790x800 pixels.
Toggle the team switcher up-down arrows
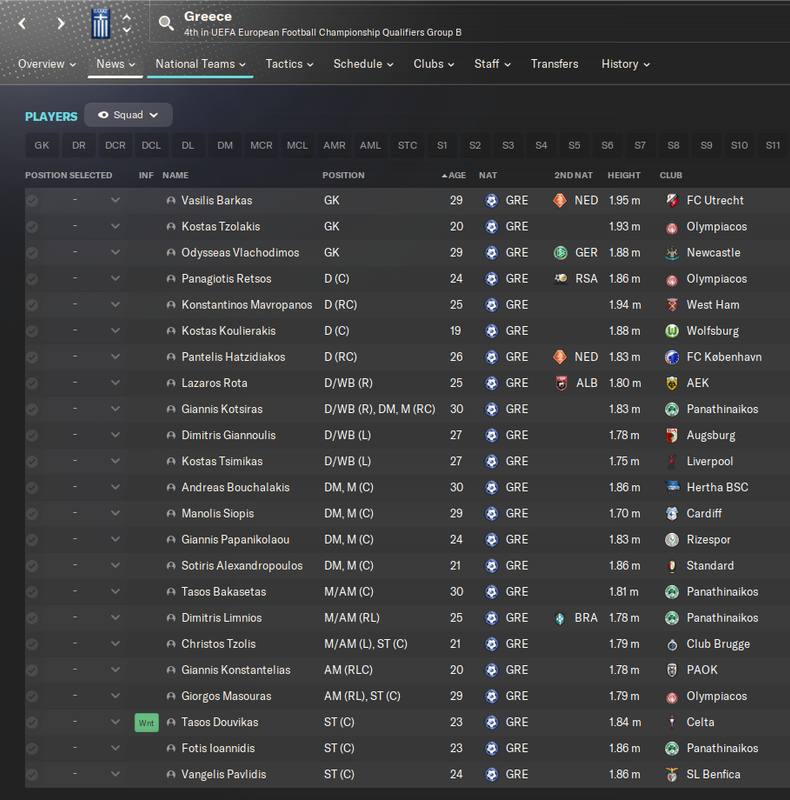click(x=127, y=23)
